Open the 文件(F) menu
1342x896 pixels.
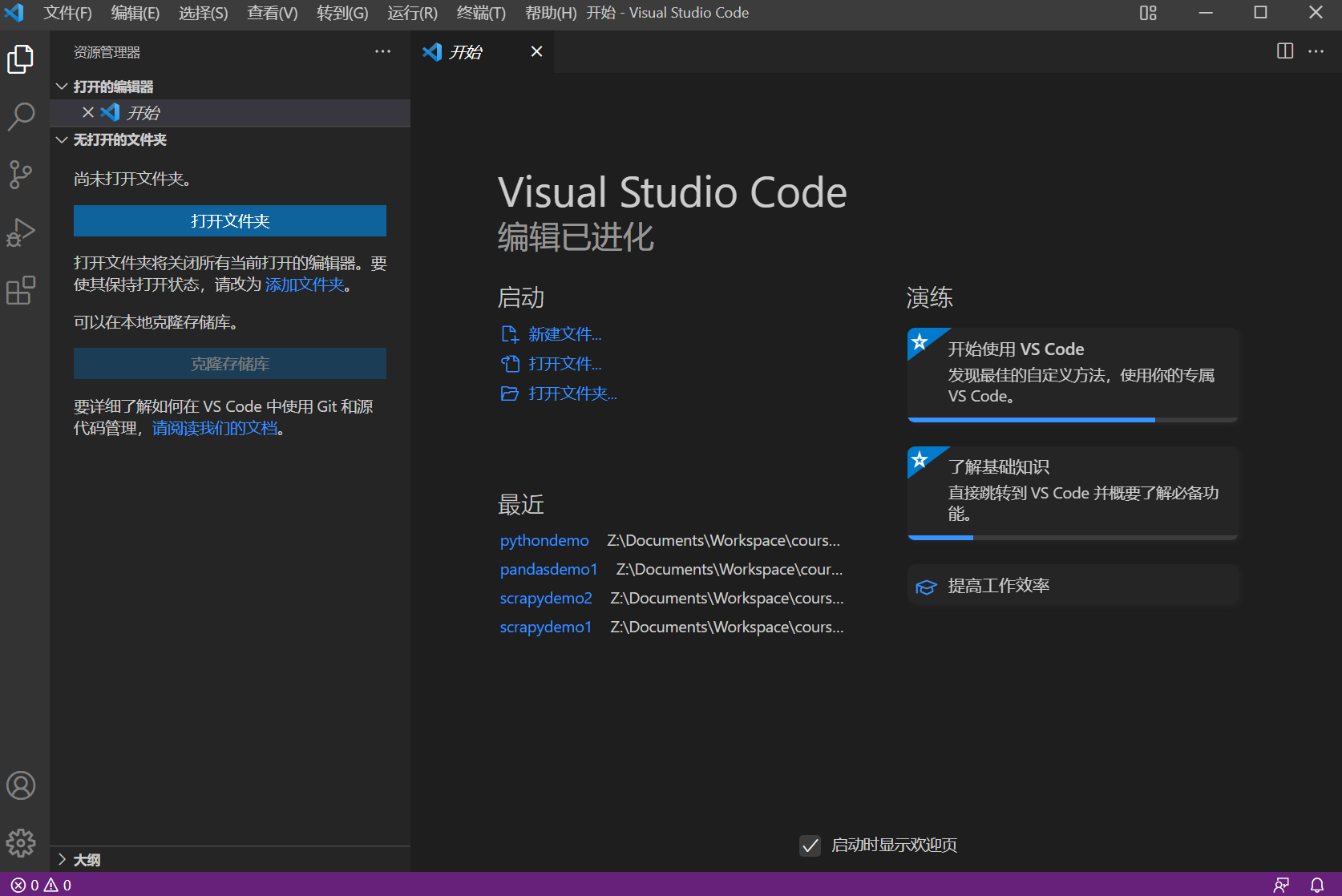tap(67, 13)
